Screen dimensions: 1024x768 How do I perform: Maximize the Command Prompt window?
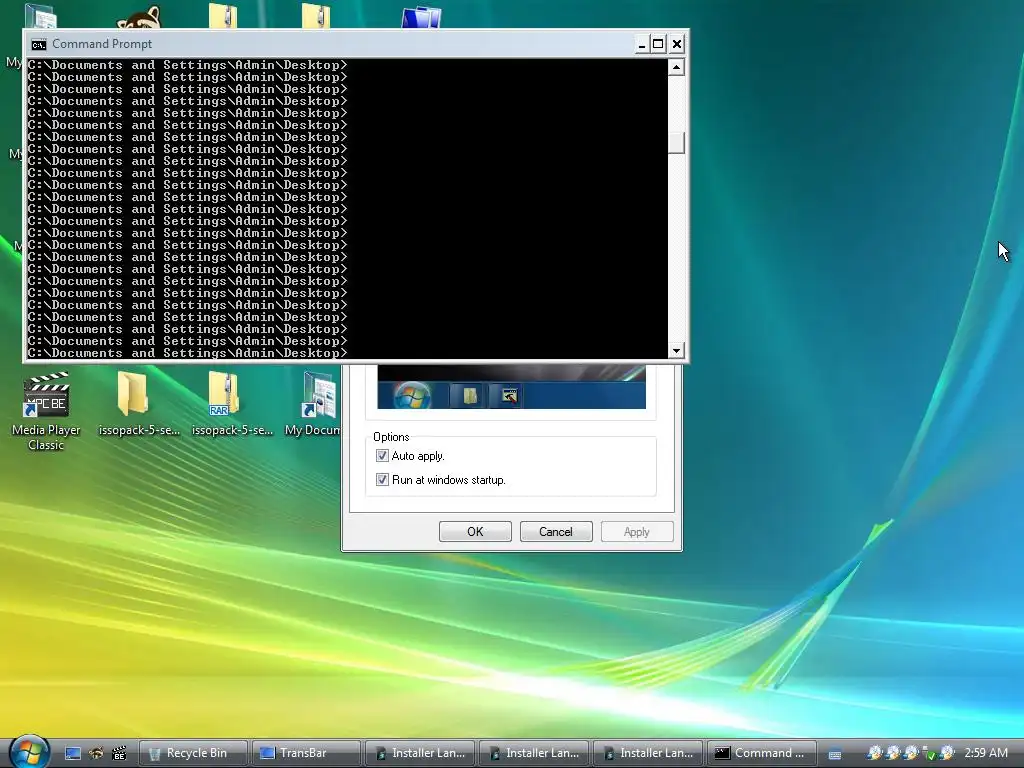(x=658, y=44)
